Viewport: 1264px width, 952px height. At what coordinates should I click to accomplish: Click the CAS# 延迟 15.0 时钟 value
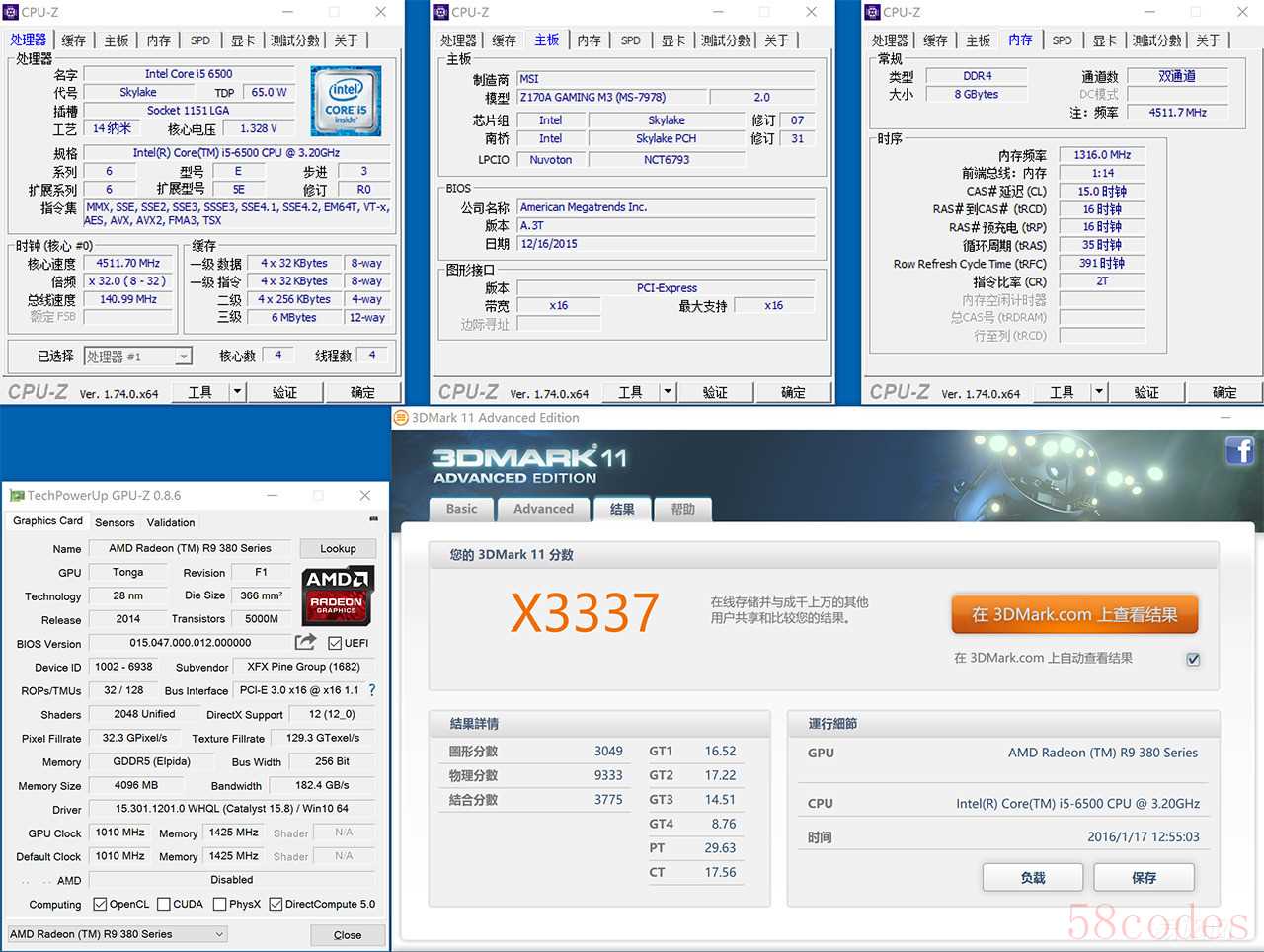click(1102, 191)
